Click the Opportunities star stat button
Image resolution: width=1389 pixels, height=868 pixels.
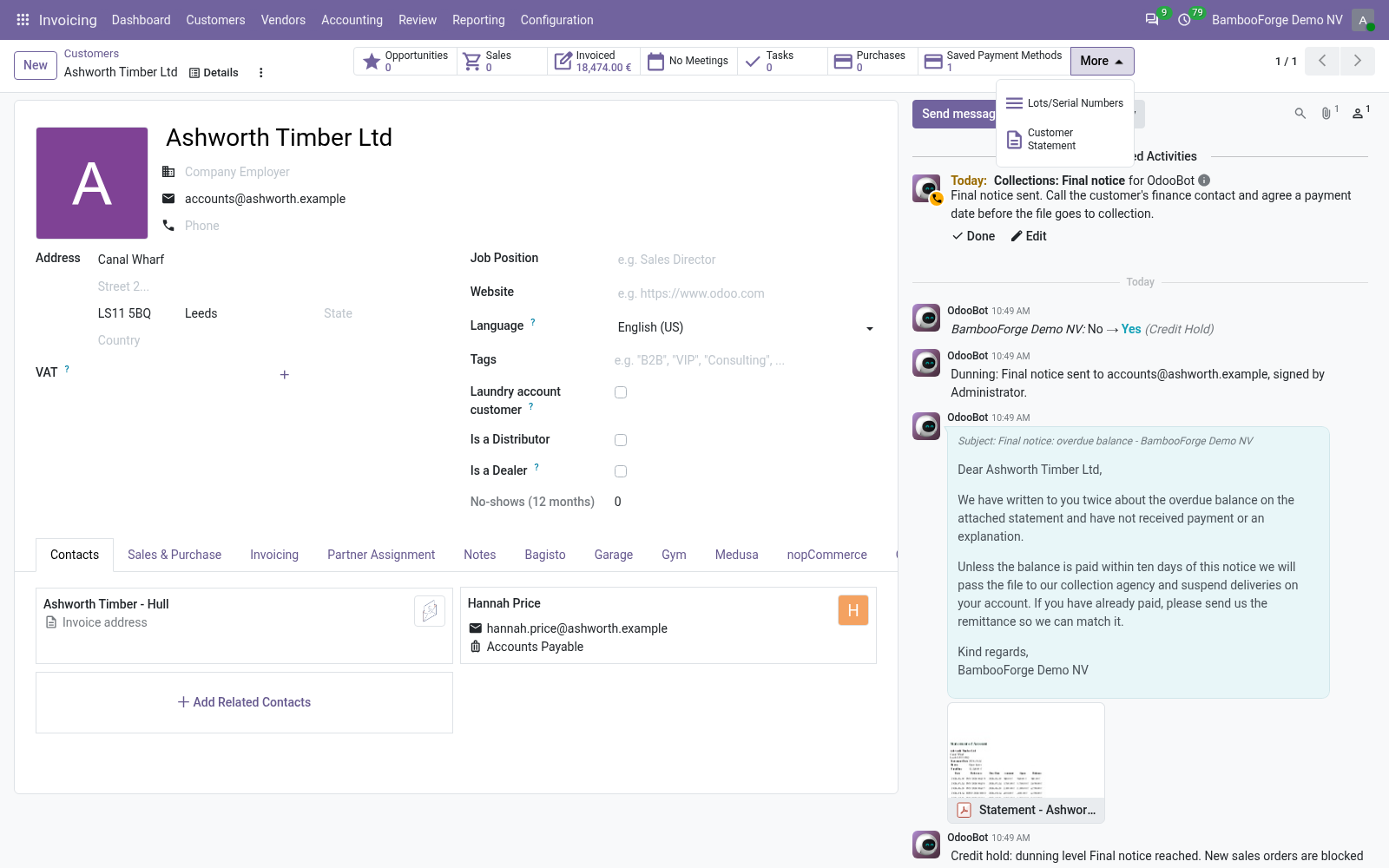405,61
